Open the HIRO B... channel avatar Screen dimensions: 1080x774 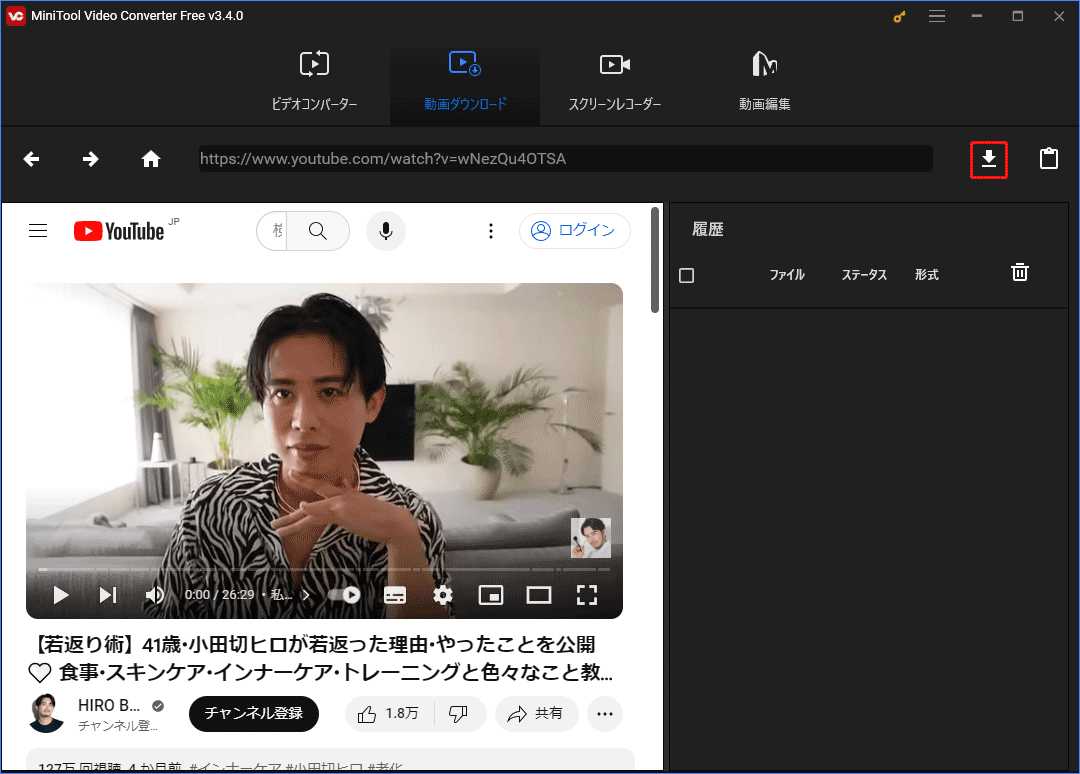tap(46, 713)
